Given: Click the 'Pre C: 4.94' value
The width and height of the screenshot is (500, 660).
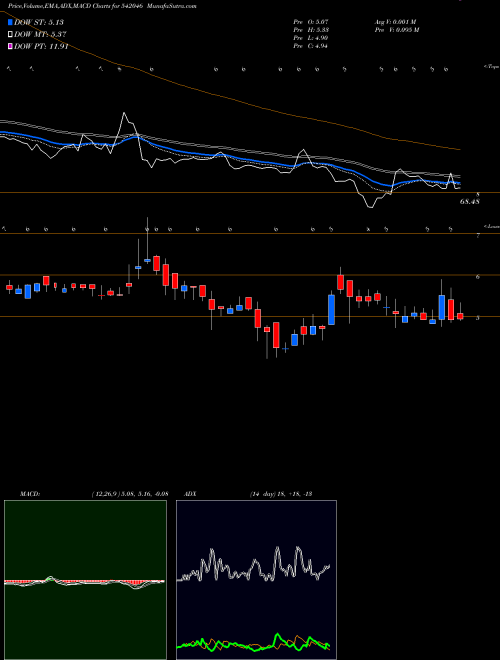Looking at the screenshot, I should (311, 46).
